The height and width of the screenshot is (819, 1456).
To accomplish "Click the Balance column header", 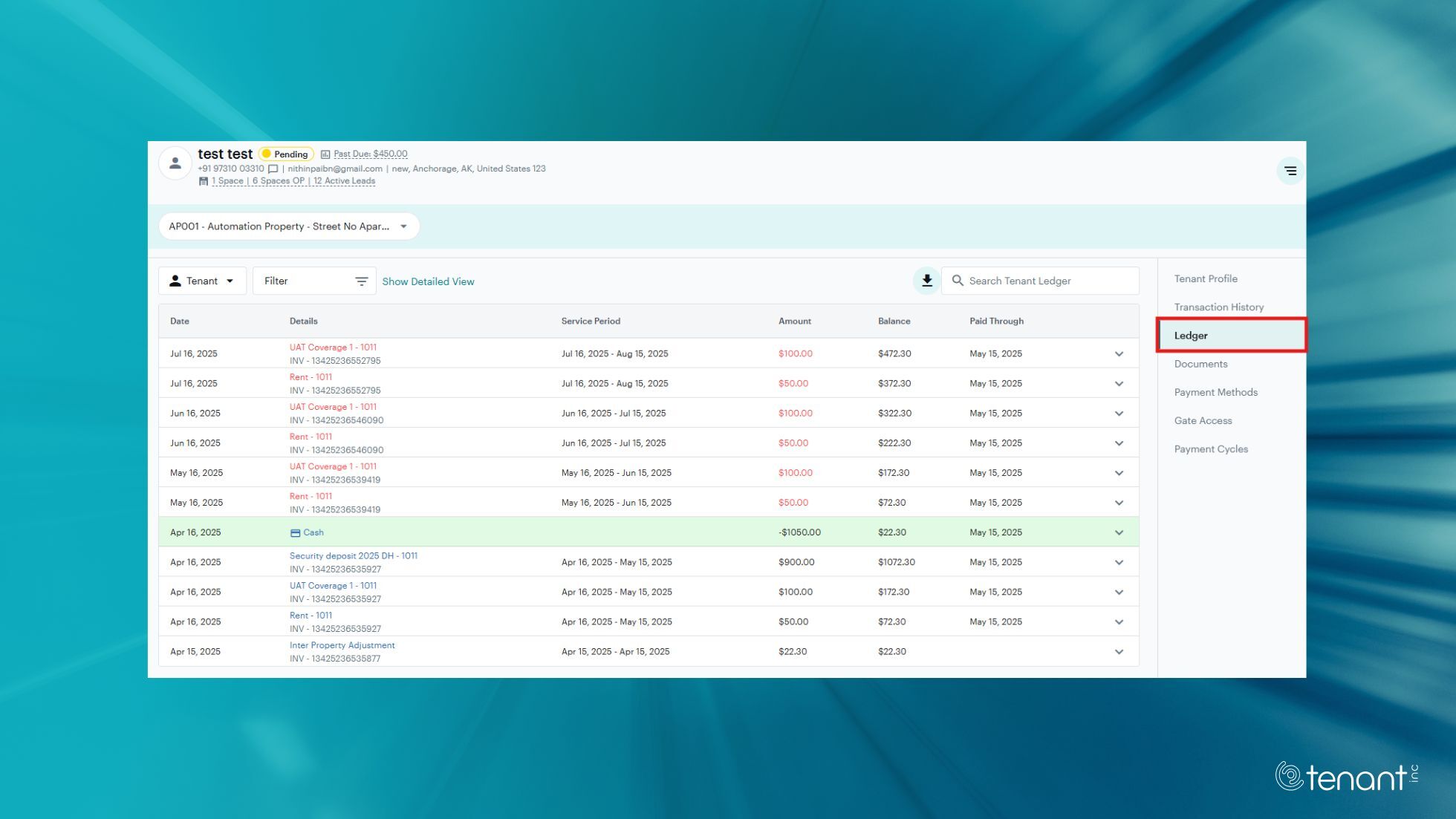I will click(x=894, y=322).
